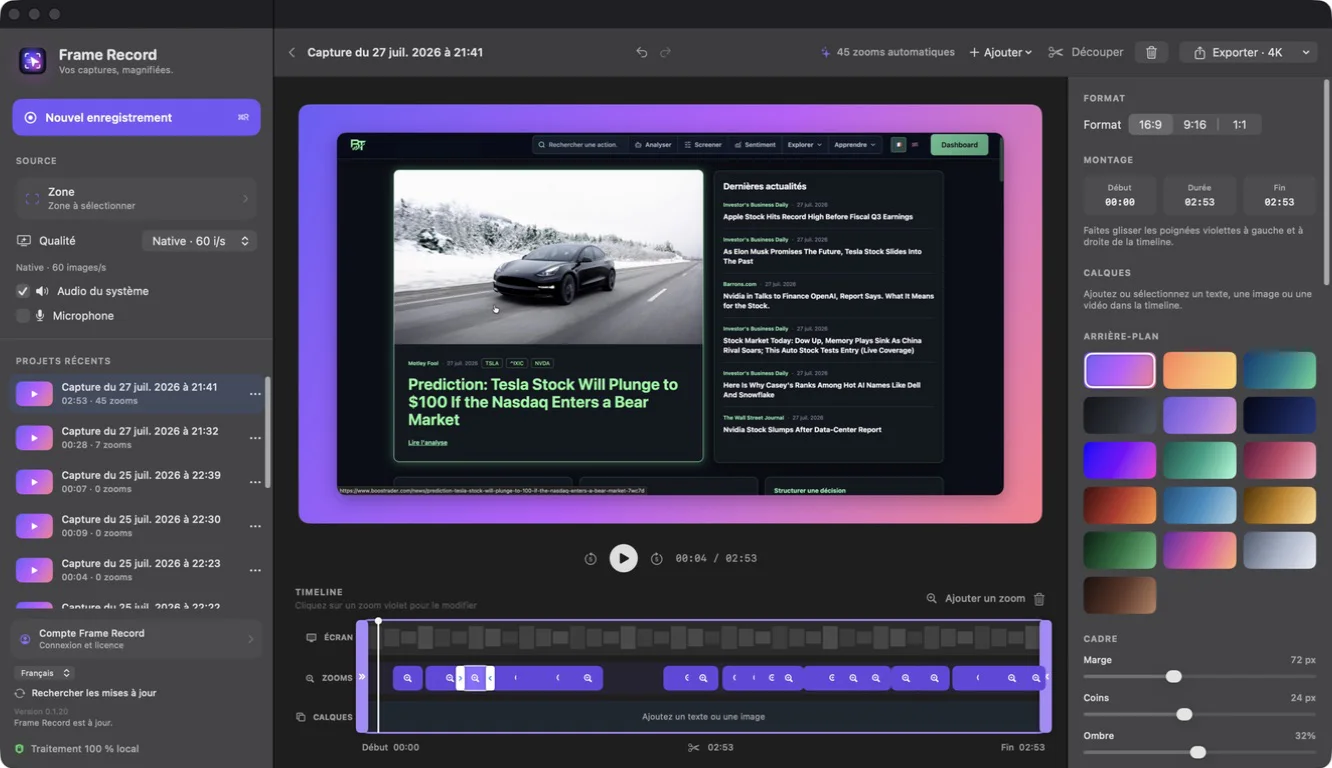Expand the Zone source selector
The image size is (1332, 768).
[136, 198]
